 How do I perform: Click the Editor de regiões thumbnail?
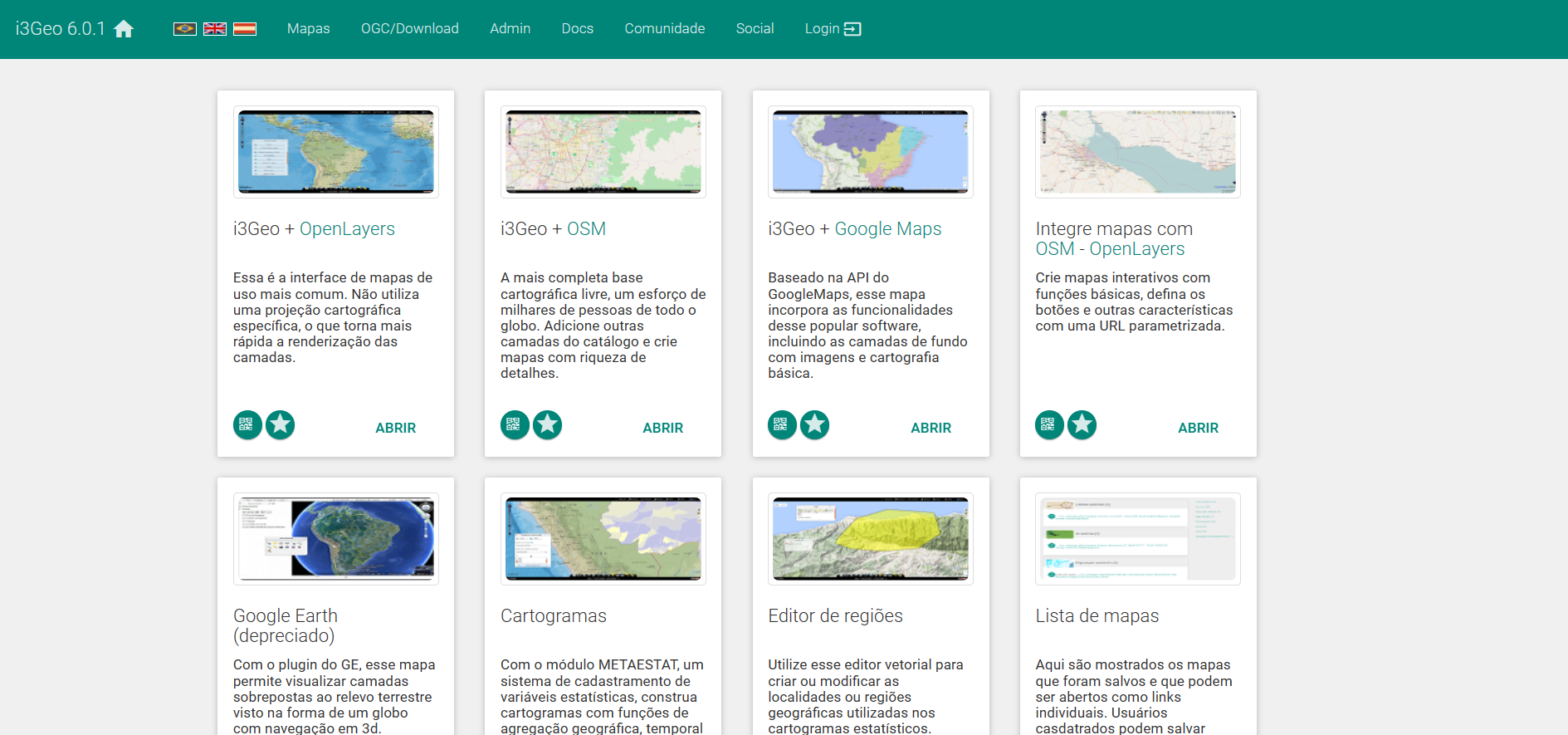[x=871, y=539]
